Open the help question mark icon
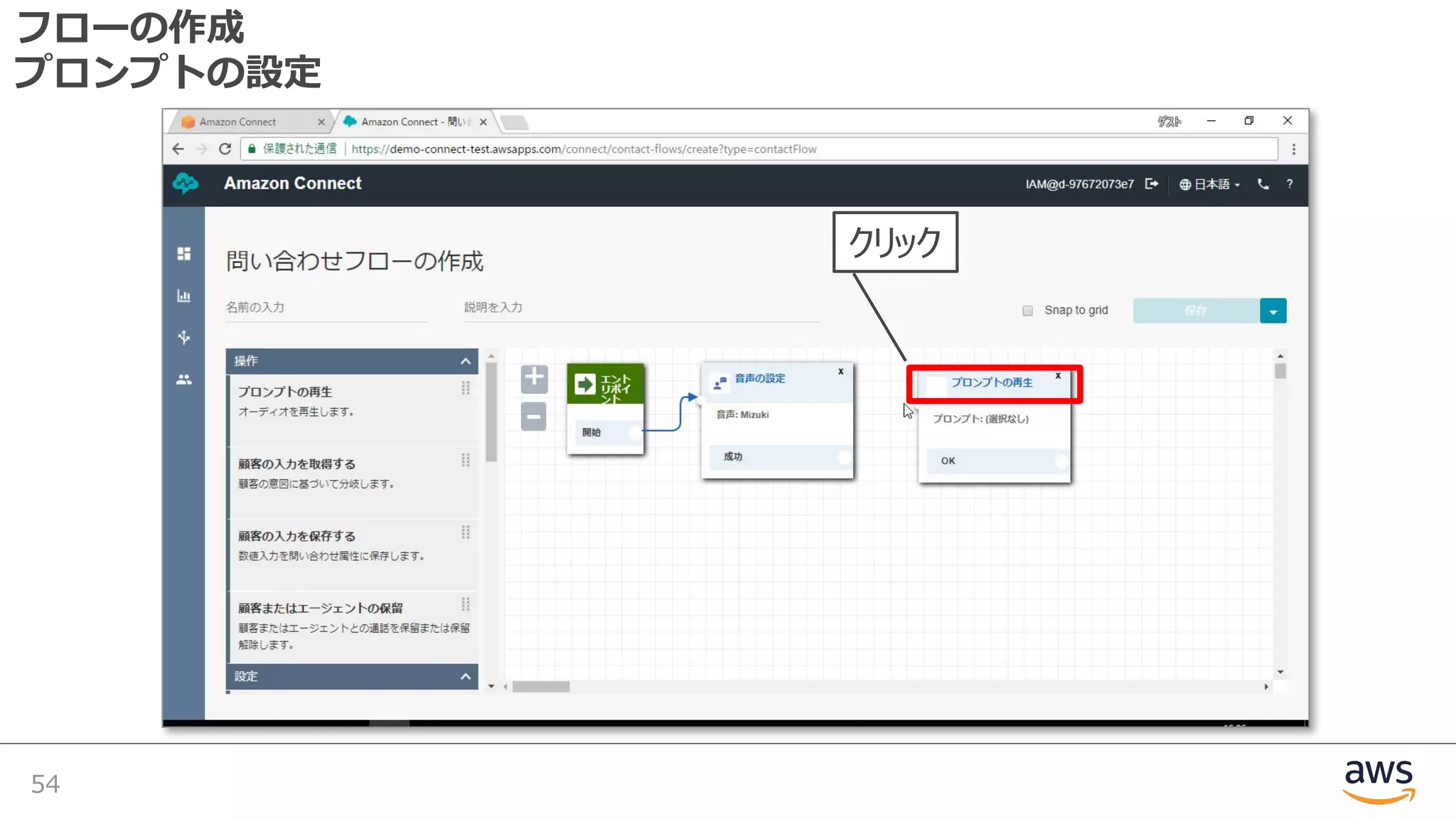This screenshot has height=819, width=1456. (x=1289, y=184)
